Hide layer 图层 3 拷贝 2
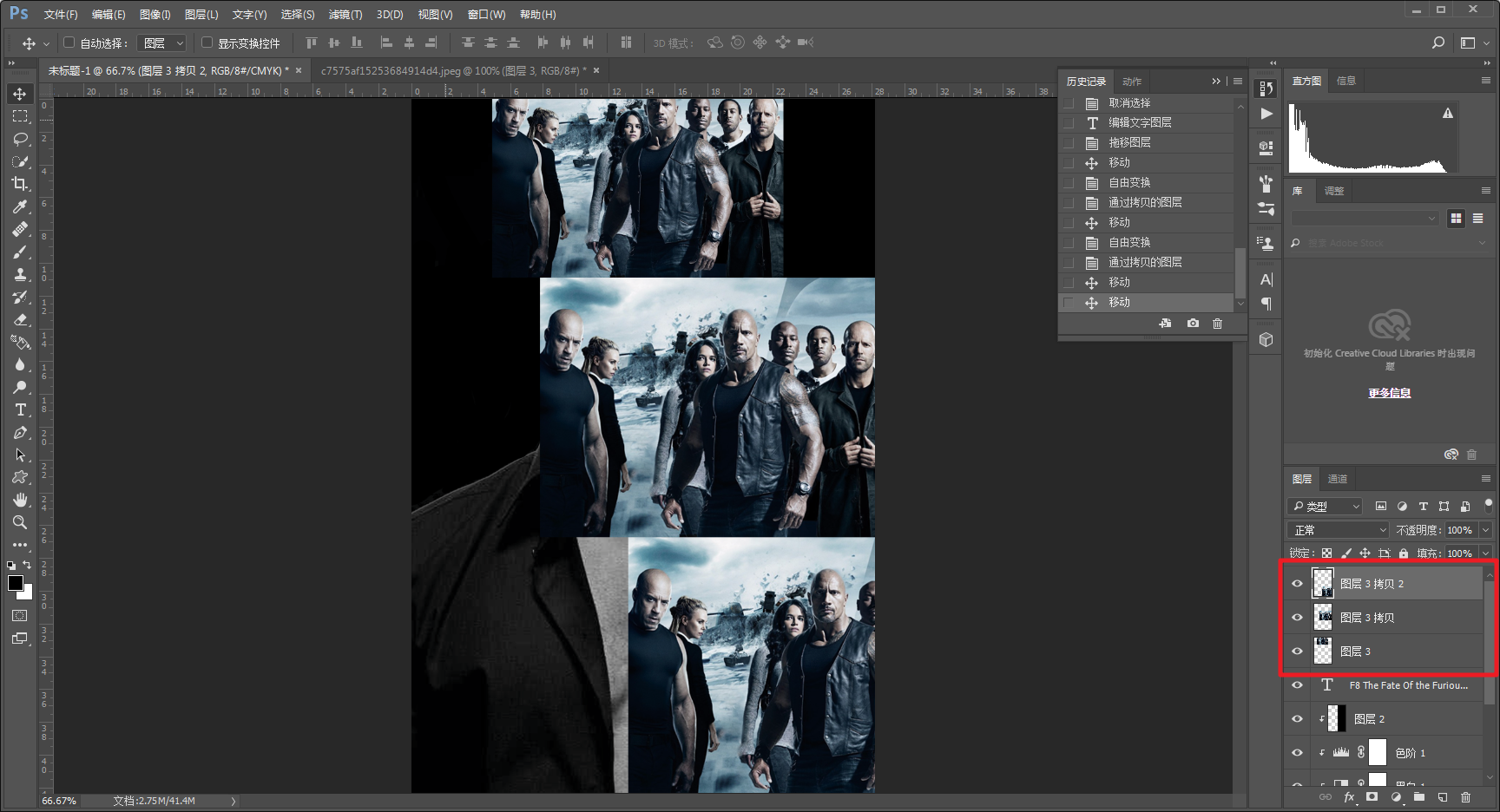Screen dimensions: 1500x812 coord(1298,584)
